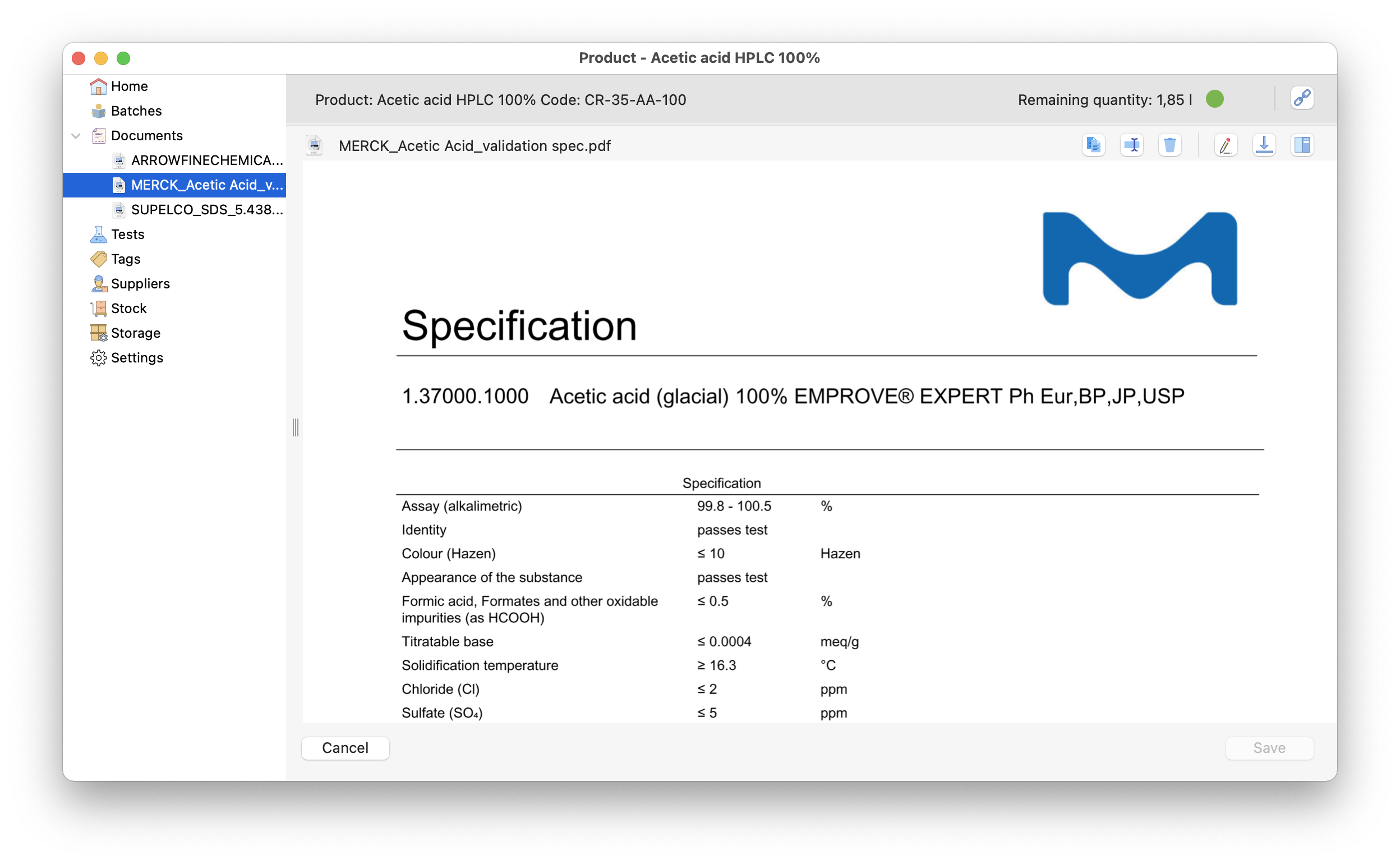The width and height of the screenshot is (1400, 864).
Task: Click 'Sulfate (SO₄)' row label
Action: pos(442,713)
